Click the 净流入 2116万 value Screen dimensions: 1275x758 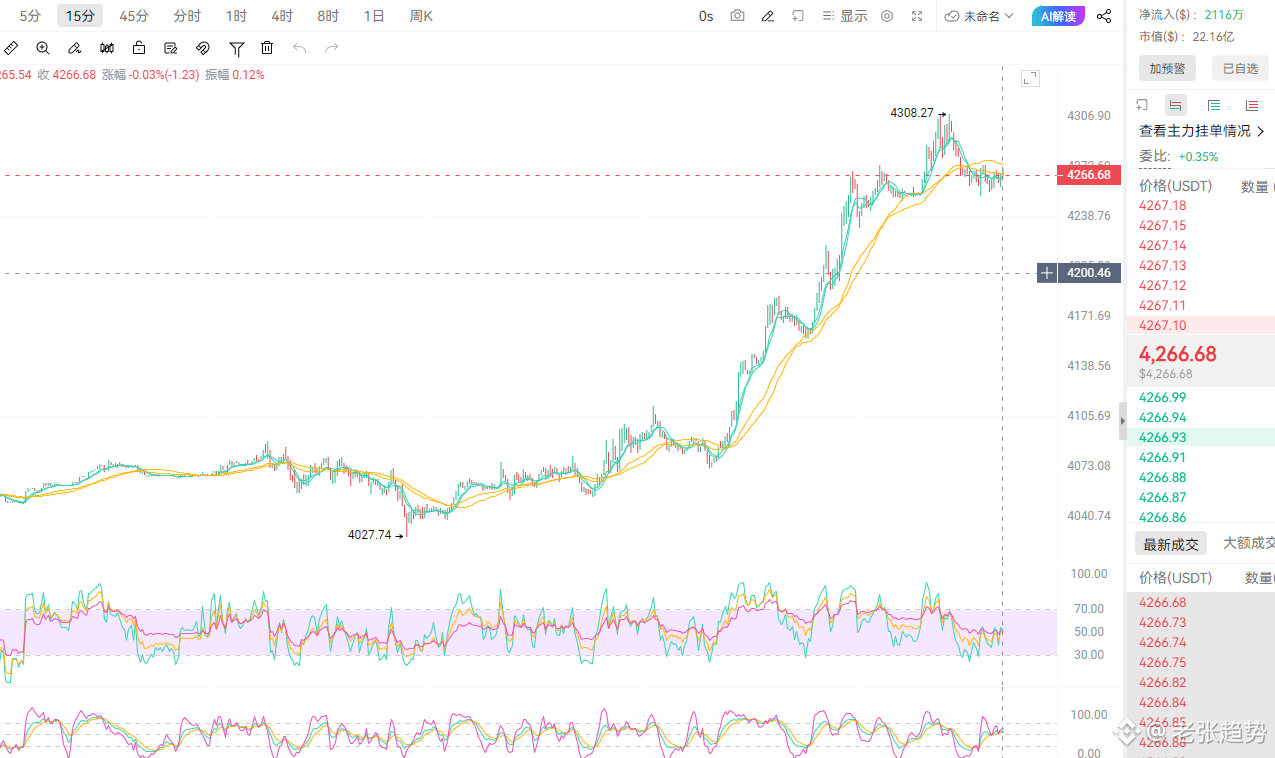tap(1224, 14)
